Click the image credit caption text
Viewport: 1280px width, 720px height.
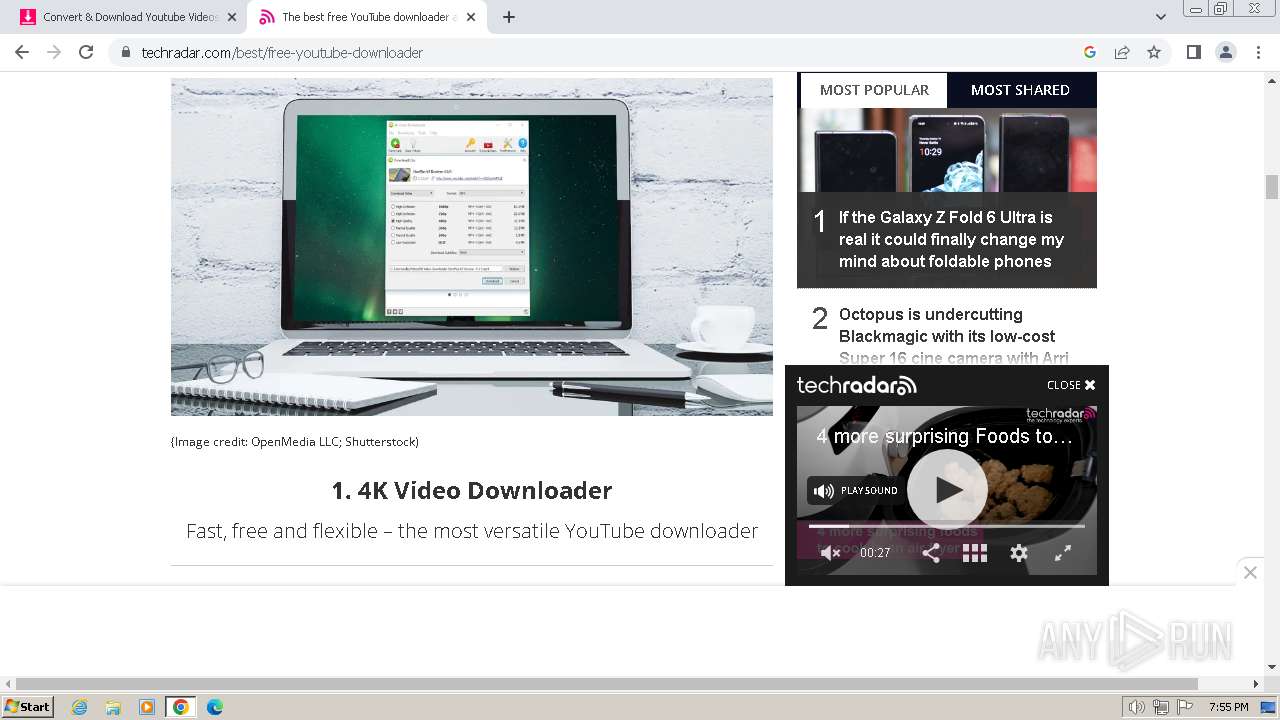(295, 442)
